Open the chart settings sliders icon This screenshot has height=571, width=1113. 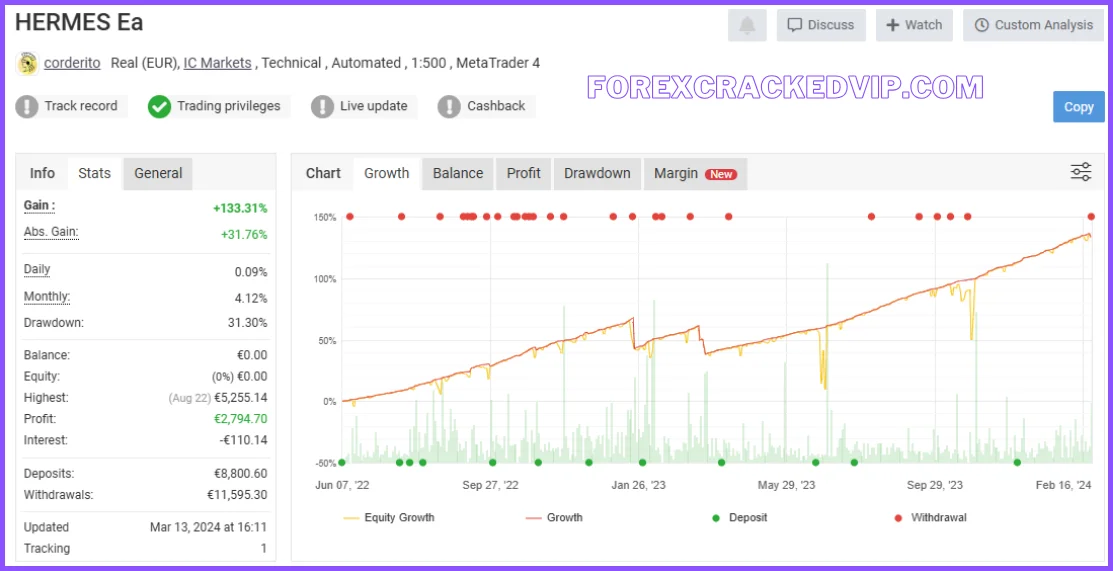pos(1081,172)
